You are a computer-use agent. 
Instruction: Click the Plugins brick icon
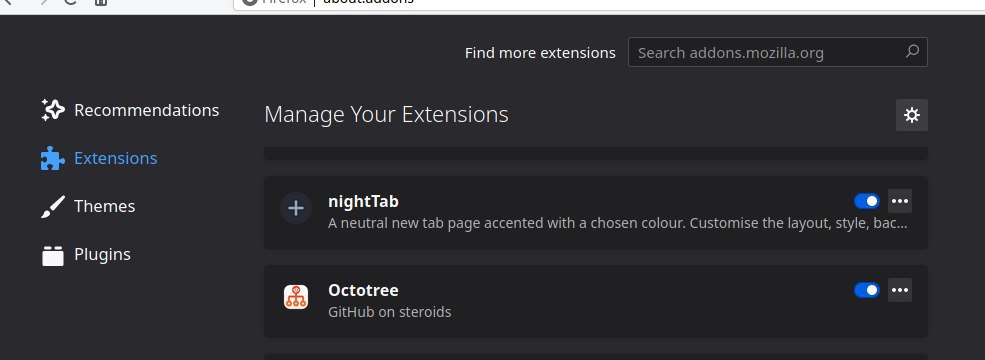point(53,255)
